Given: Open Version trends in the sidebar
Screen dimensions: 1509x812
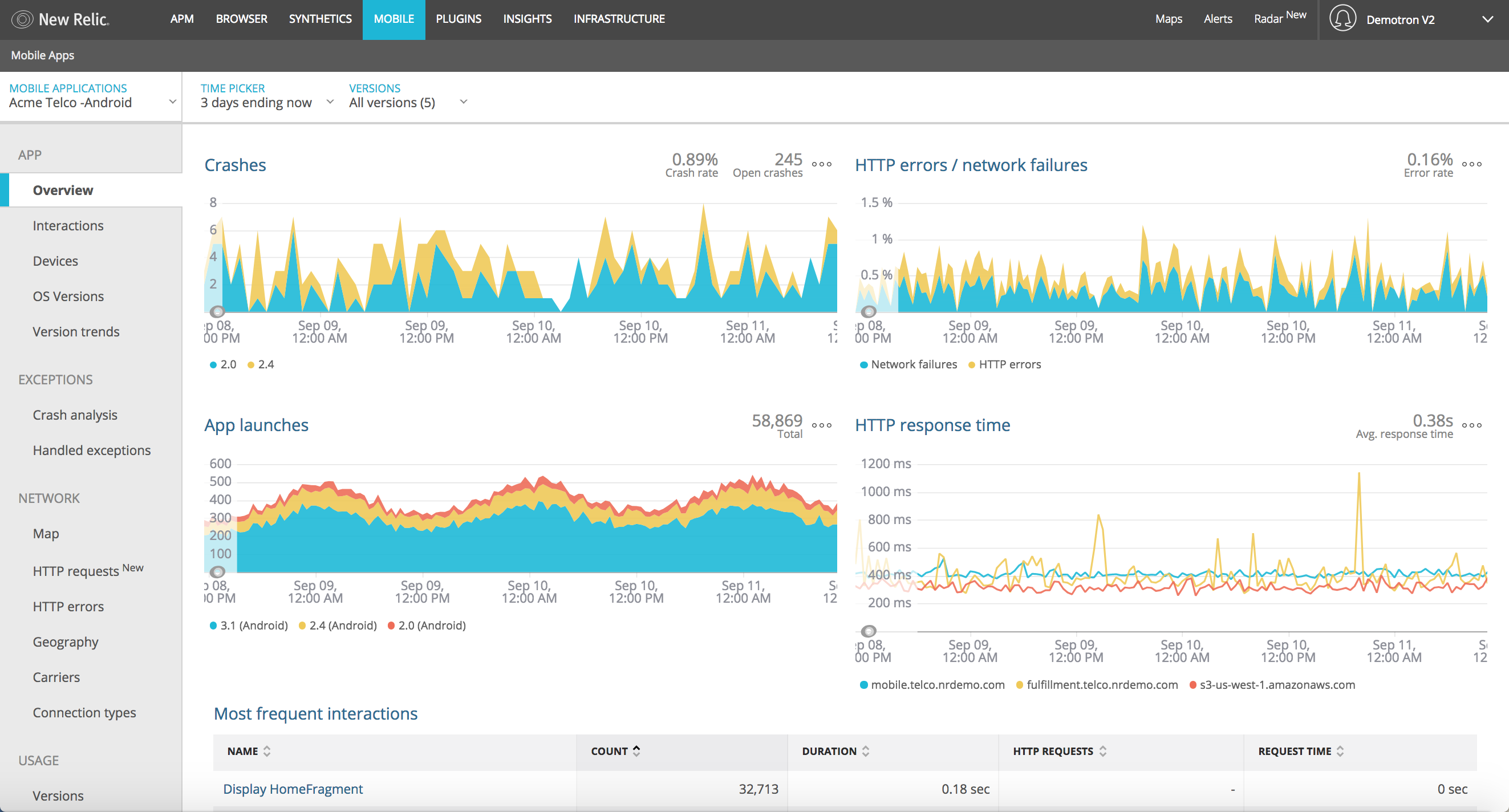Looking at the screenshot, I should pos(76,332).
